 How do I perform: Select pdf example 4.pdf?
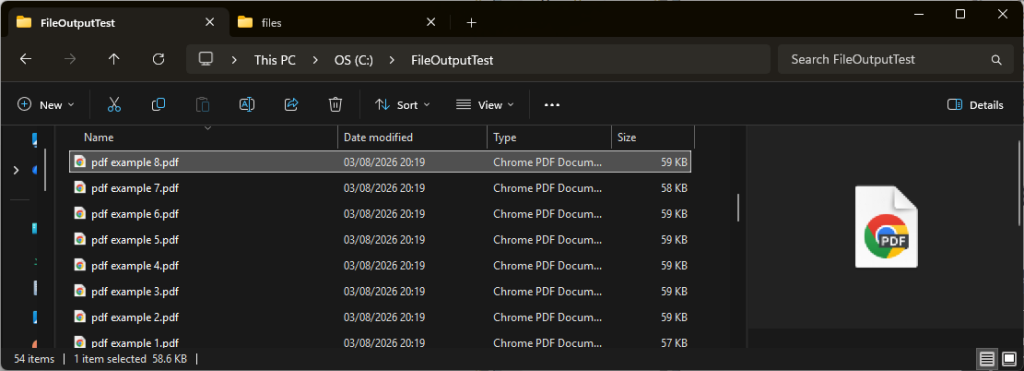click(x=380, y=265)
